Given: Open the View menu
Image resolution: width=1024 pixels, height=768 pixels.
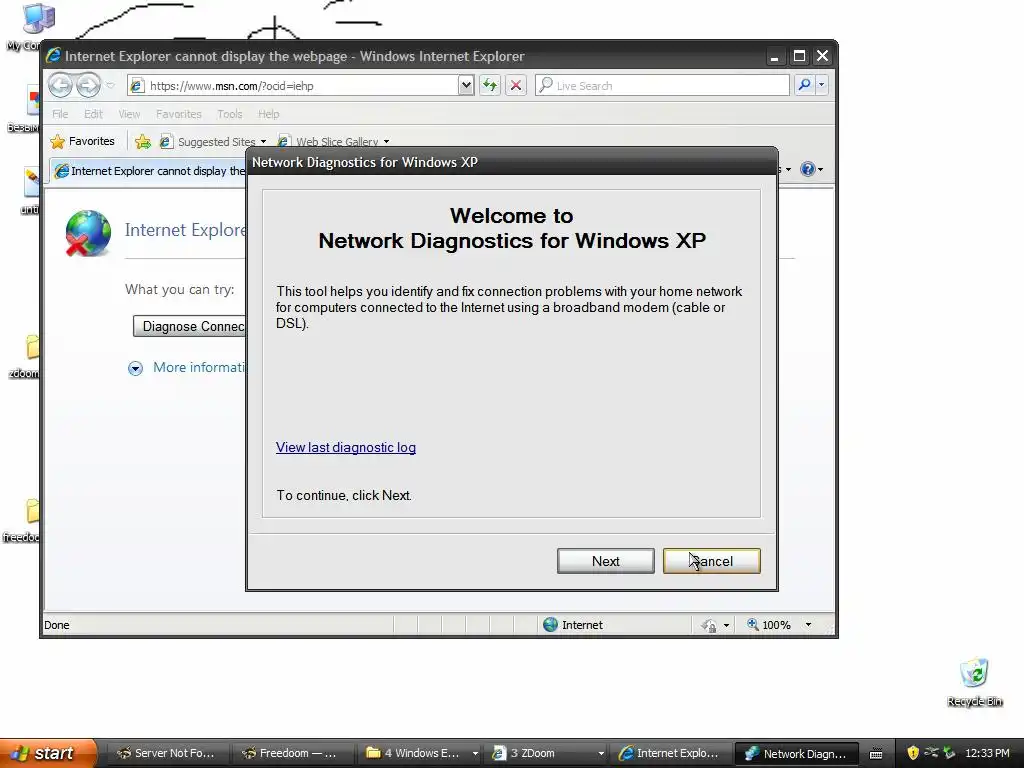Looking at the screenshot, I should [129, 114].
